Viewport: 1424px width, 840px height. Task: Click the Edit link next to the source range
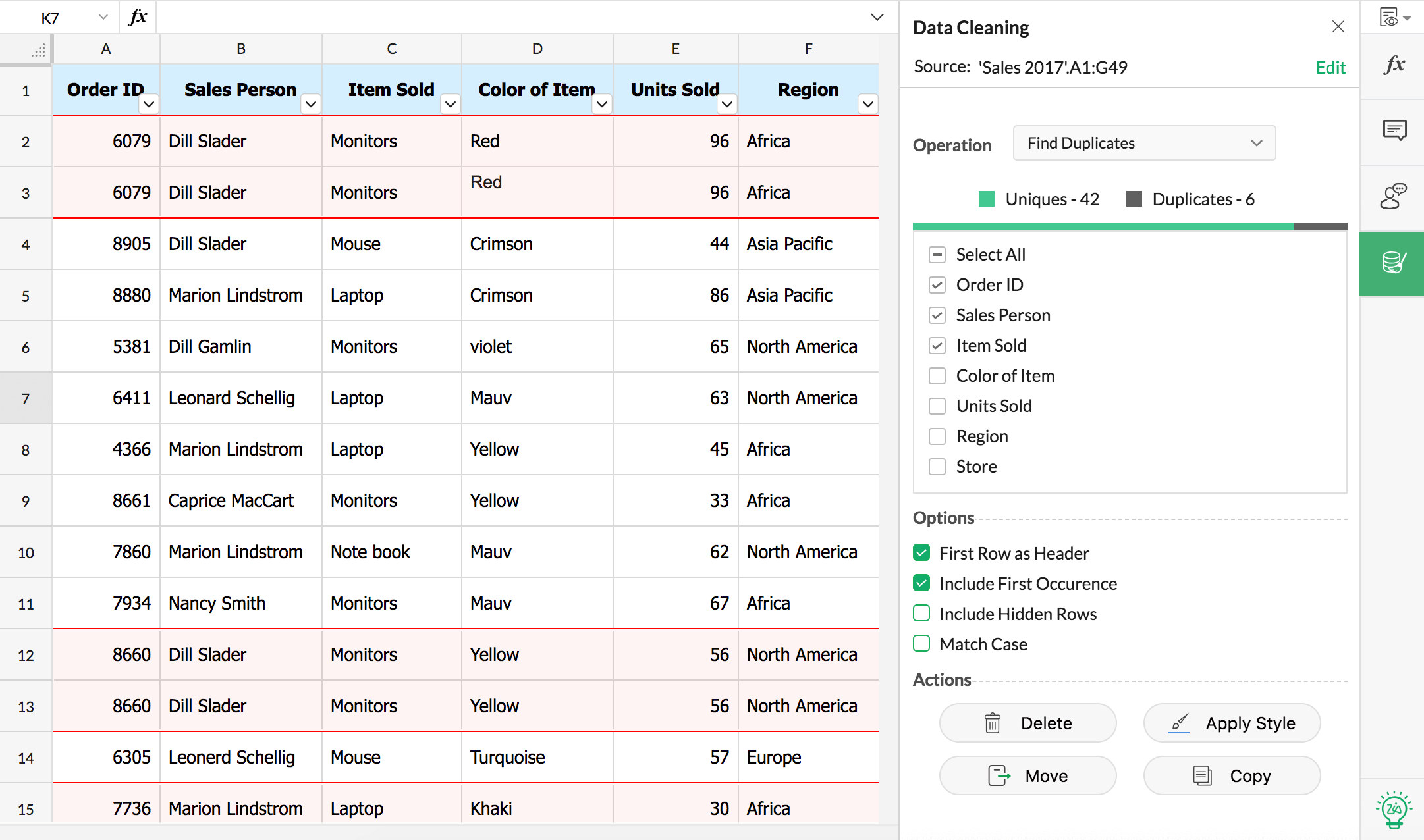pyautogui.click(x=1330, y=67)
